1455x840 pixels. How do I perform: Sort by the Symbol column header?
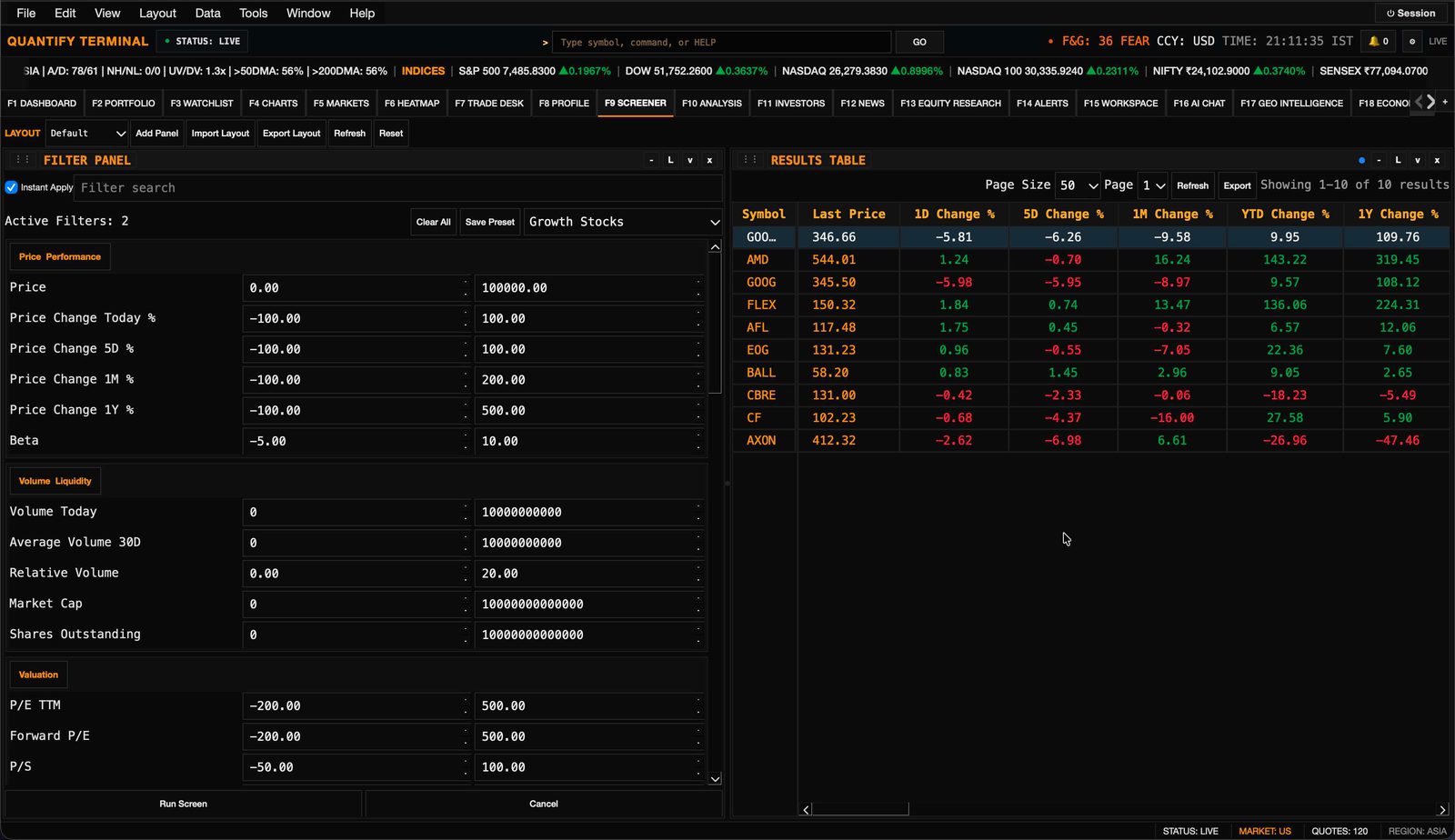coord(764,215)
